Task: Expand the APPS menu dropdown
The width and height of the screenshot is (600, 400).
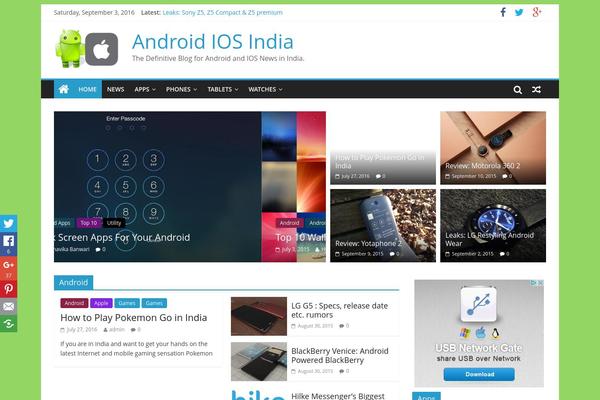Action: (145, 89)
